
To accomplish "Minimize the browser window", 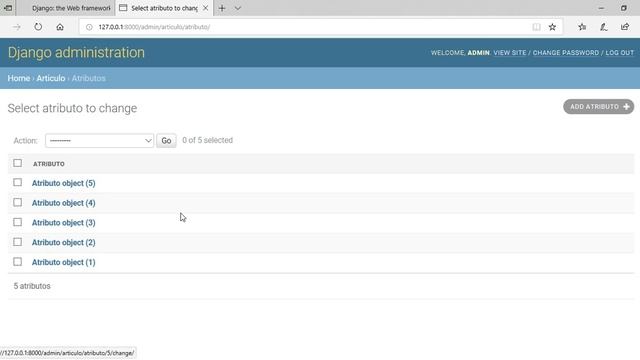I will pos(601,8).
